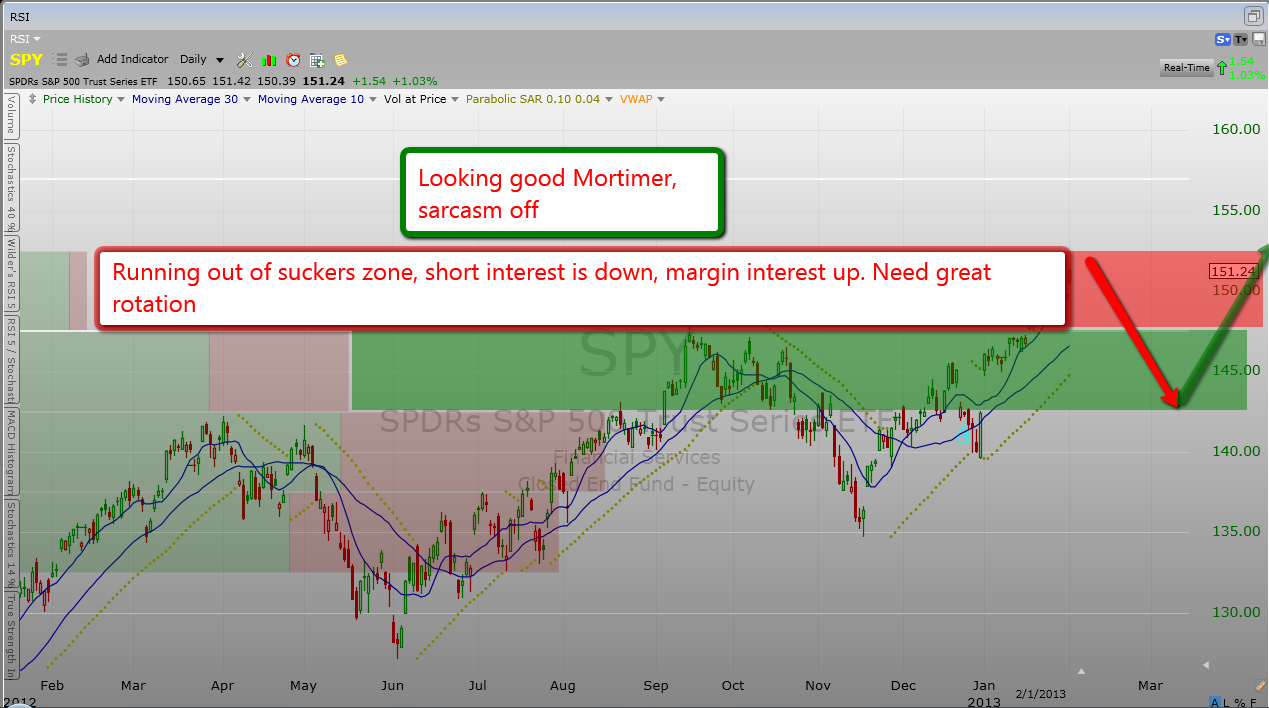Screen dimensions: 1269x708
Task: Click the Real-Time button
Action: point(1186,68)
